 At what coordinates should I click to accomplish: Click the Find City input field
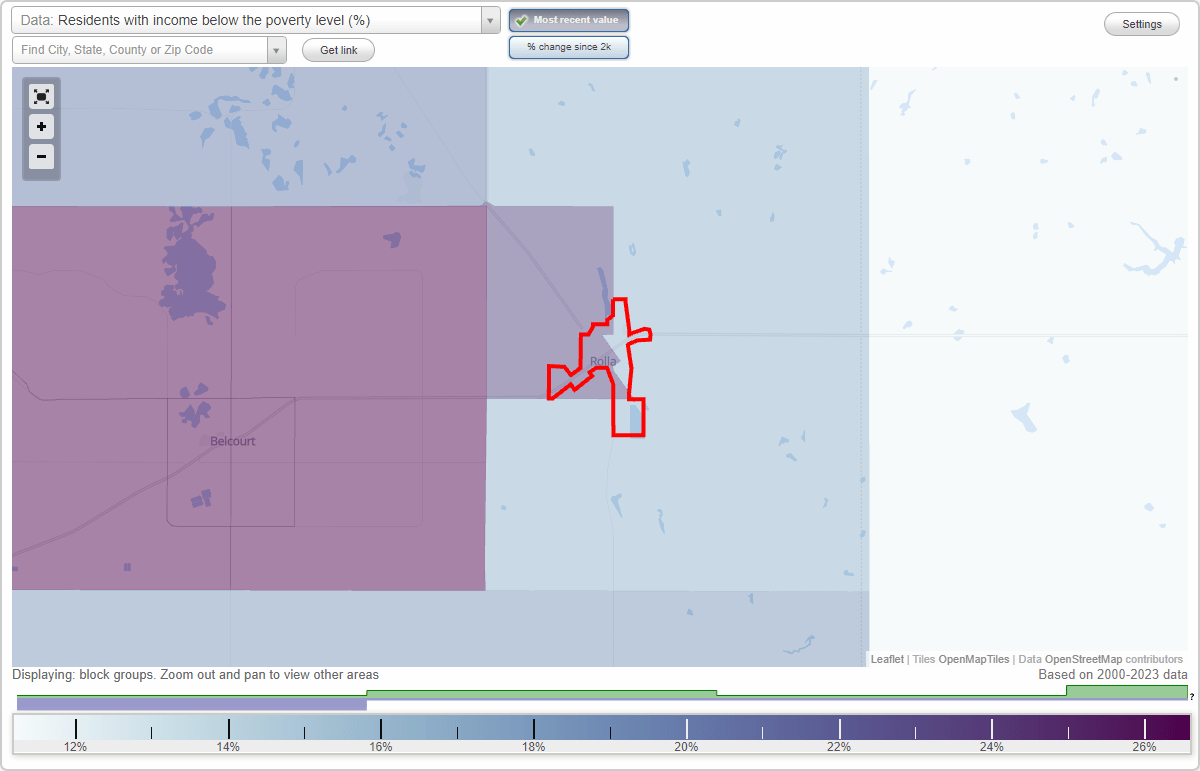(x=140, y=49)
